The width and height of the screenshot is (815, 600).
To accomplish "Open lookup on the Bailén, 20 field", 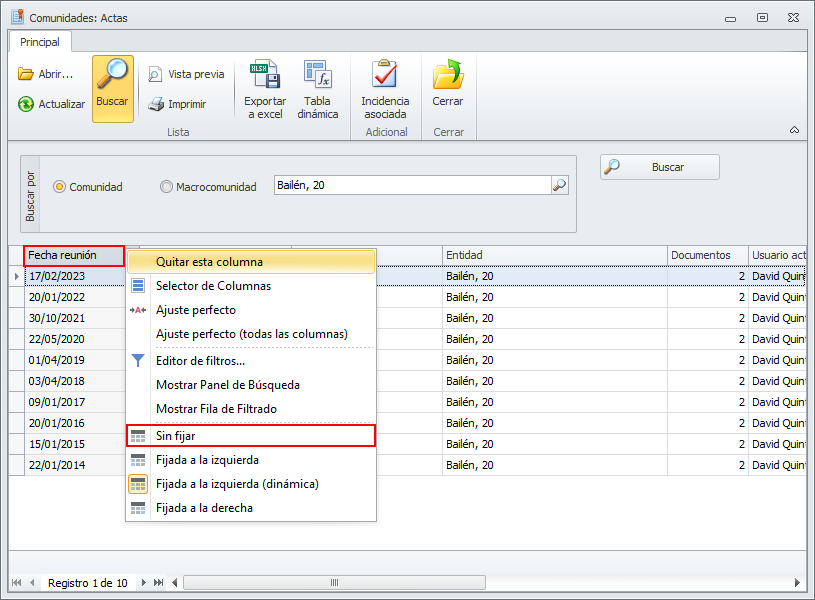I will [559, 185].
